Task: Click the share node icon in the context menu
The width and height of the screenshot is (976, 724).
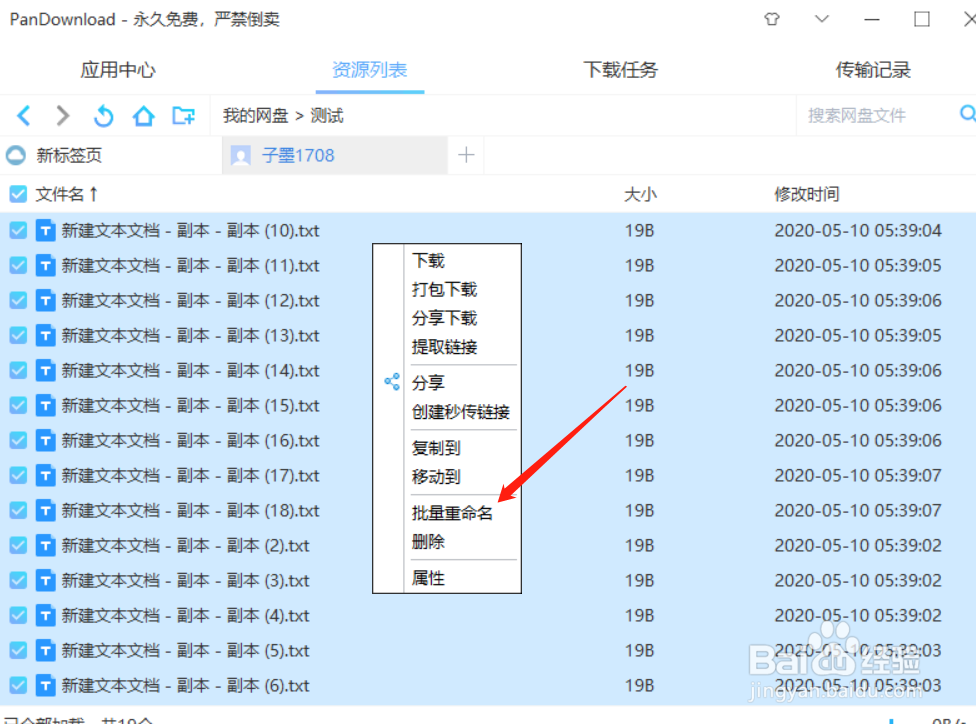Action: [390, 382]
